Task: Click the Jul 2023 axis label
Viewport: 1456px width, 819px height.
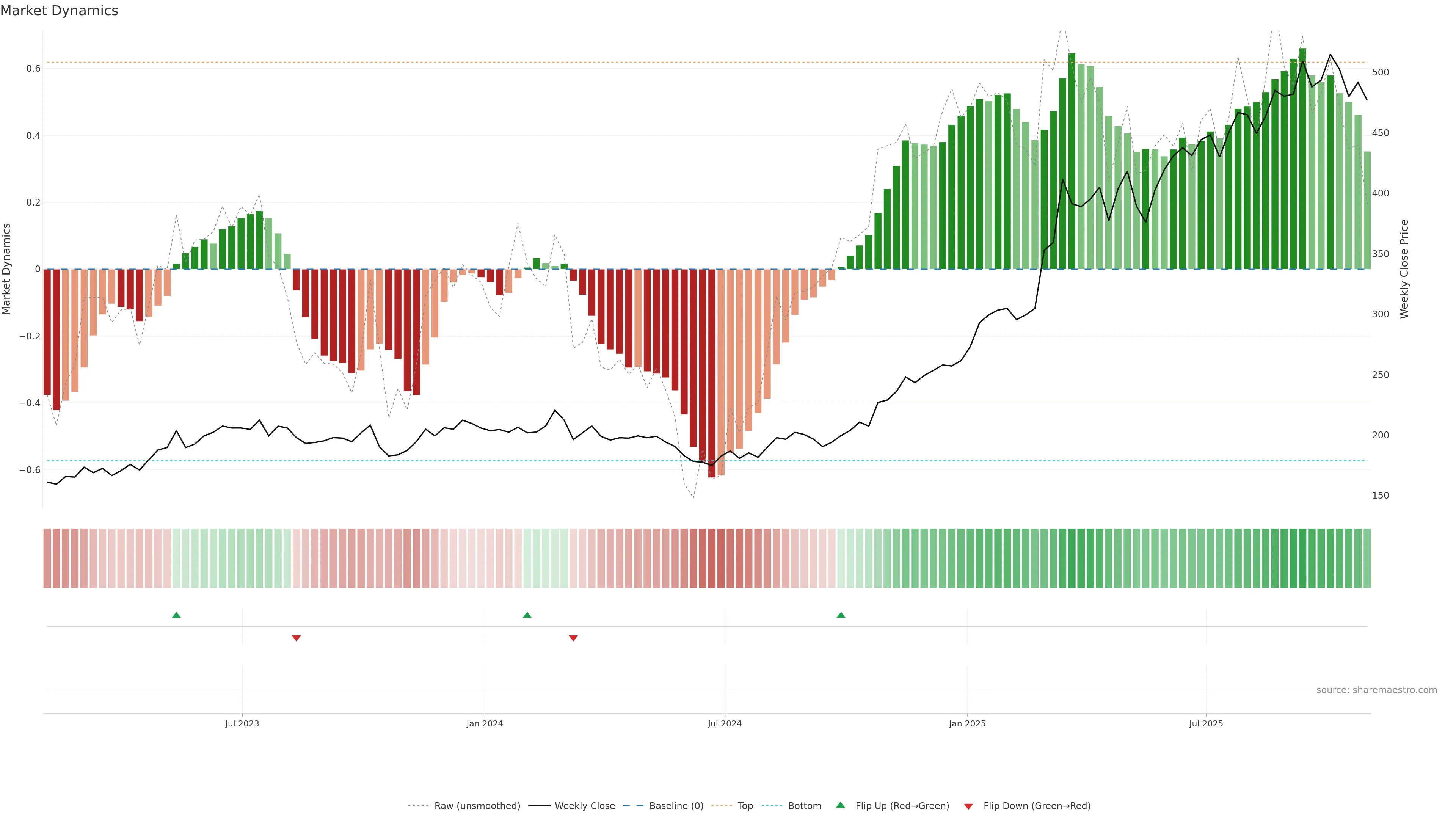Action: click(242, 723)
